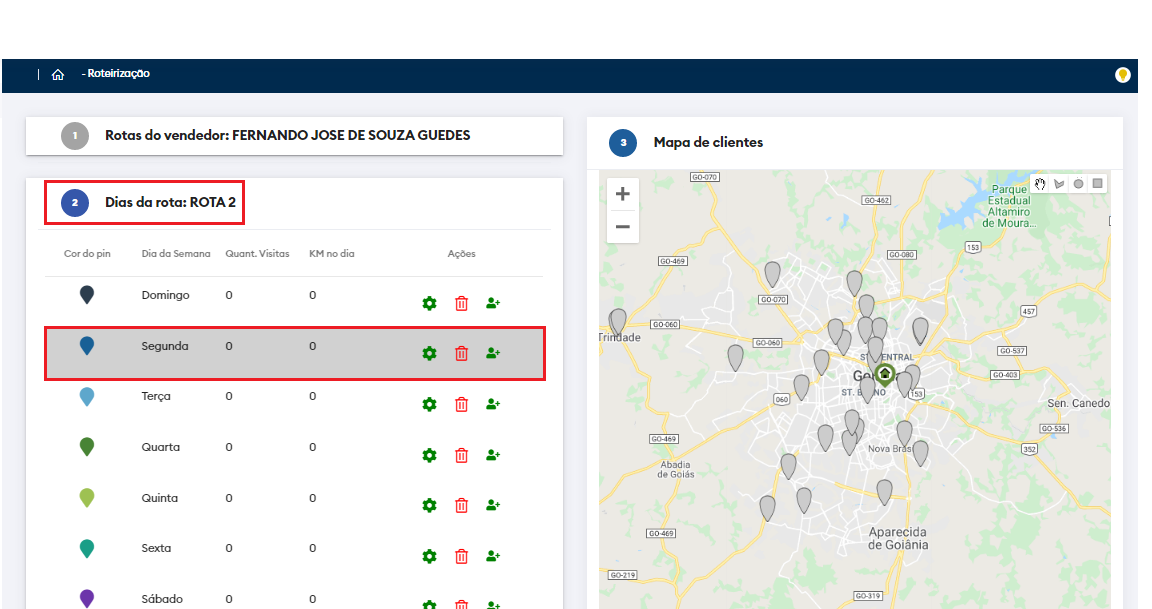Select the circle drawing map tool

pyautogui.click(x=1078, y=184)
